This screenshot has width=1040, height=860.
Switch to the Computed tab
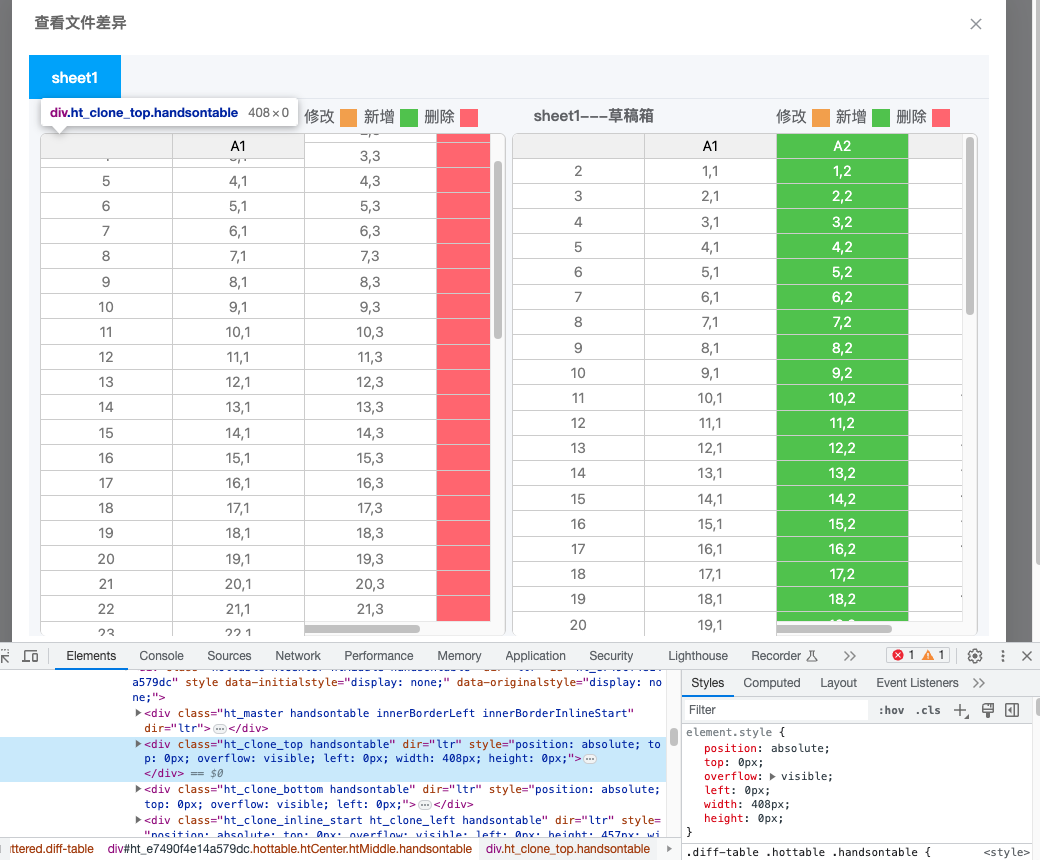[771, 683]
